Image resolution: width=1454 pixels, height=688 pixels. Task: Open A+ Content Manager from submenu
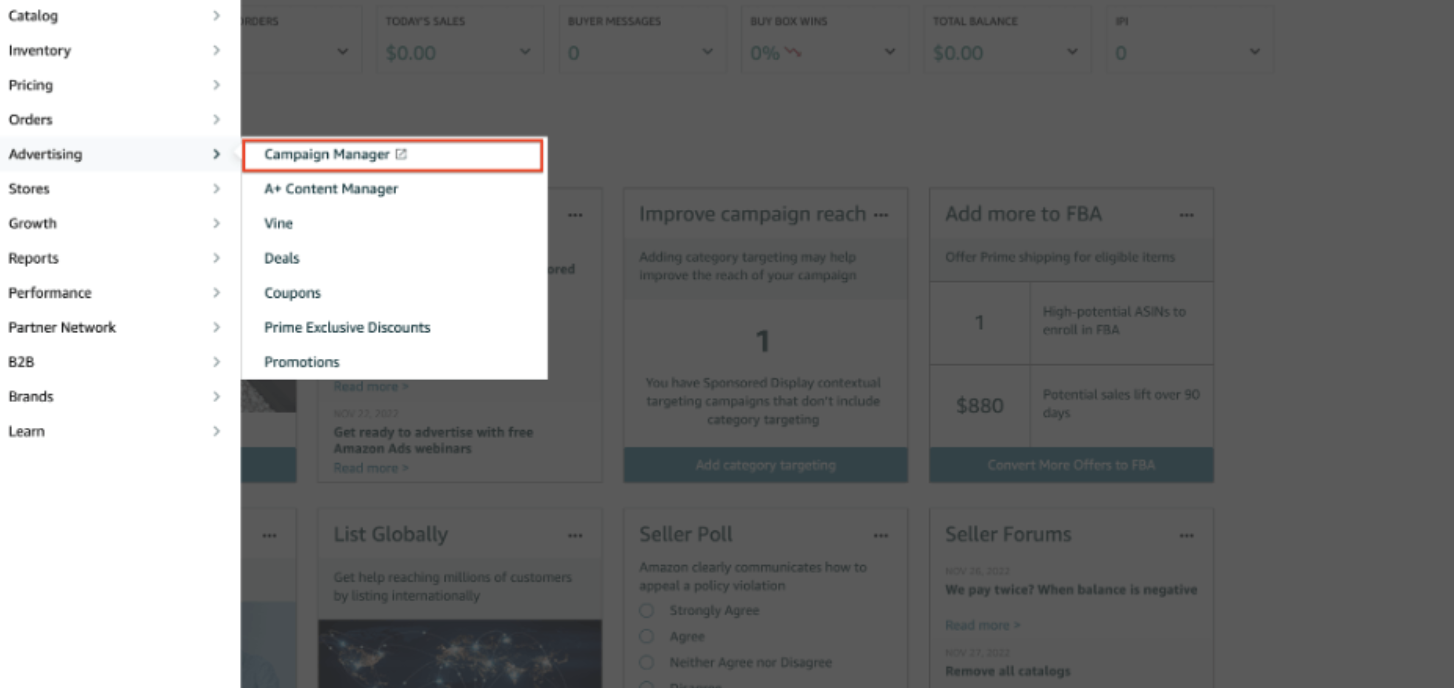pyautogui.click(x=331, y=189)
